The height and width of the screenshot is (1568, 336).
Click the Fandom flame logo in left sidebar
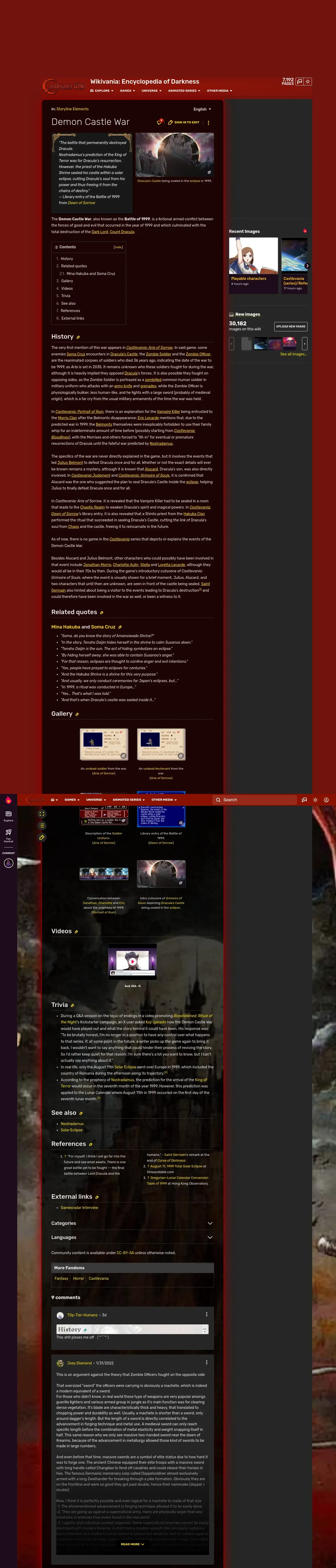pyautogui.click(x=9, y=800)
